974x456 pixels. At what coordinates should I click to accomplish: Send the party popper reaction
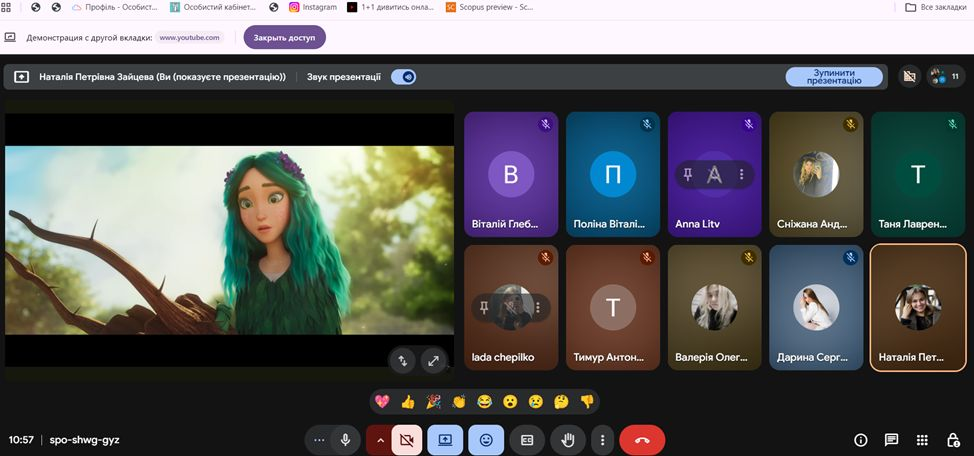point(433,402)
